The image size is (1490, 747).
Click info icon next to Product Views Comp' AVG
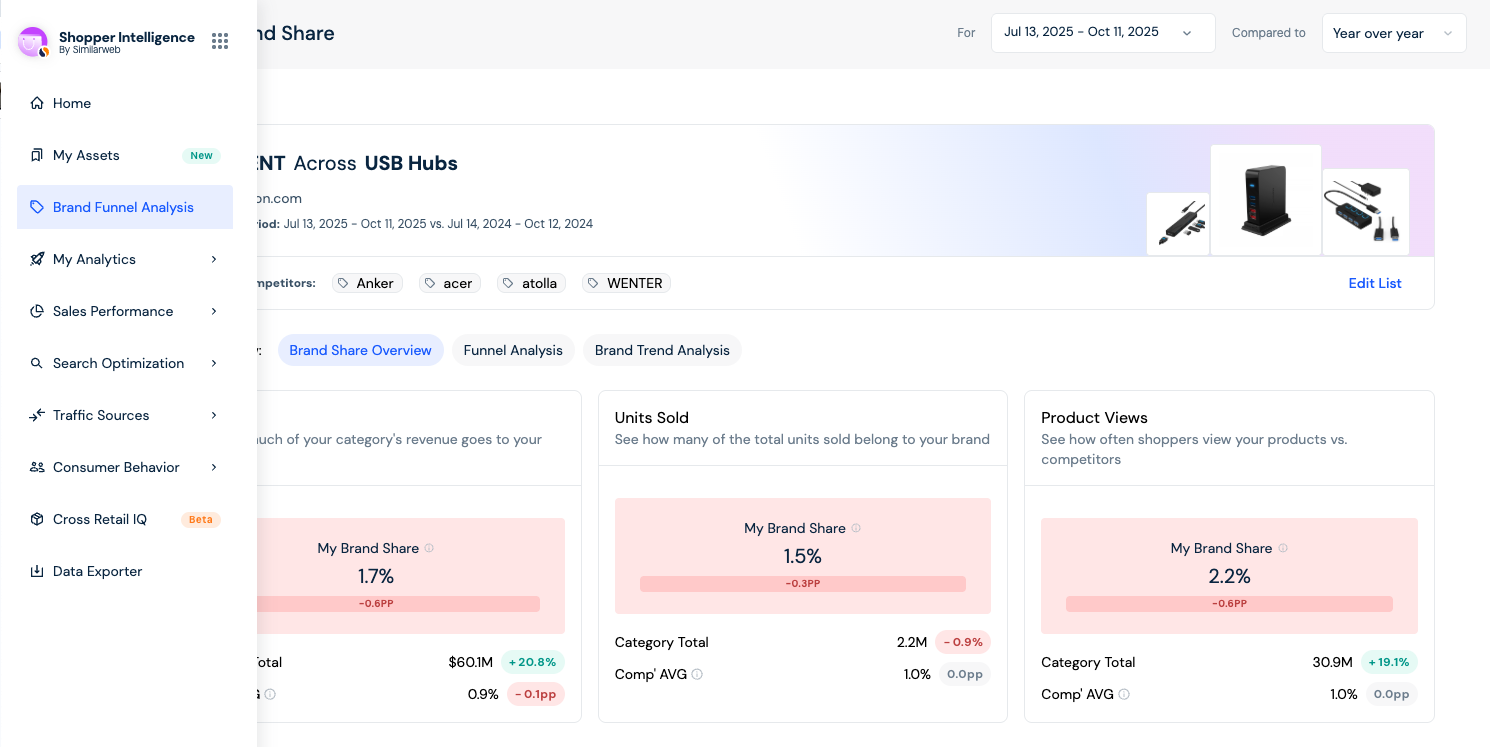click(x=1124, y=694)
